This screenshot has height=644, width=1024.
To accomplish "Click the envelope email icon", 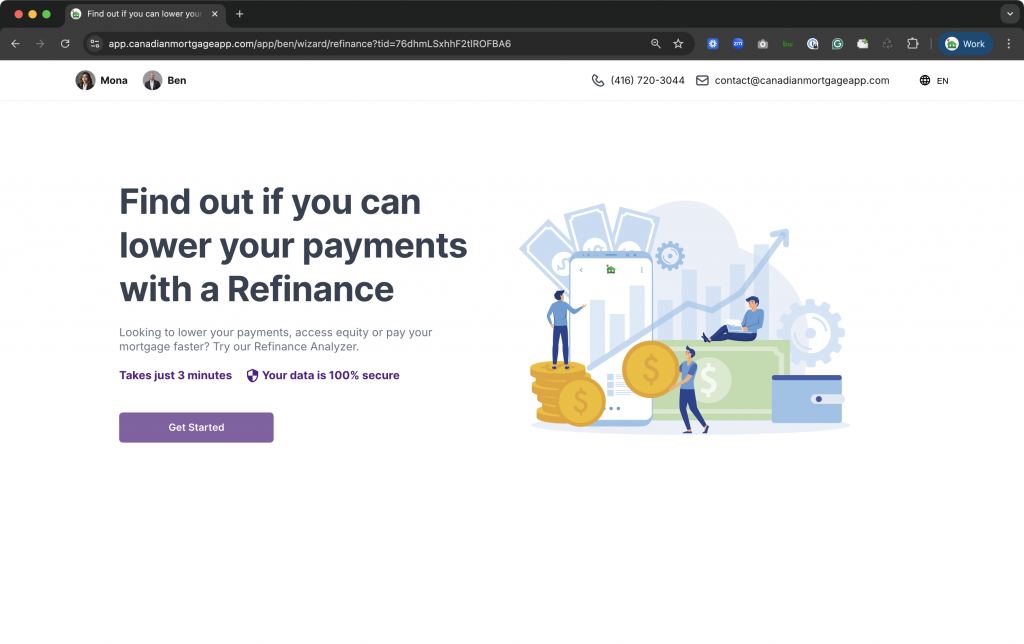I will tap(702, 81).
